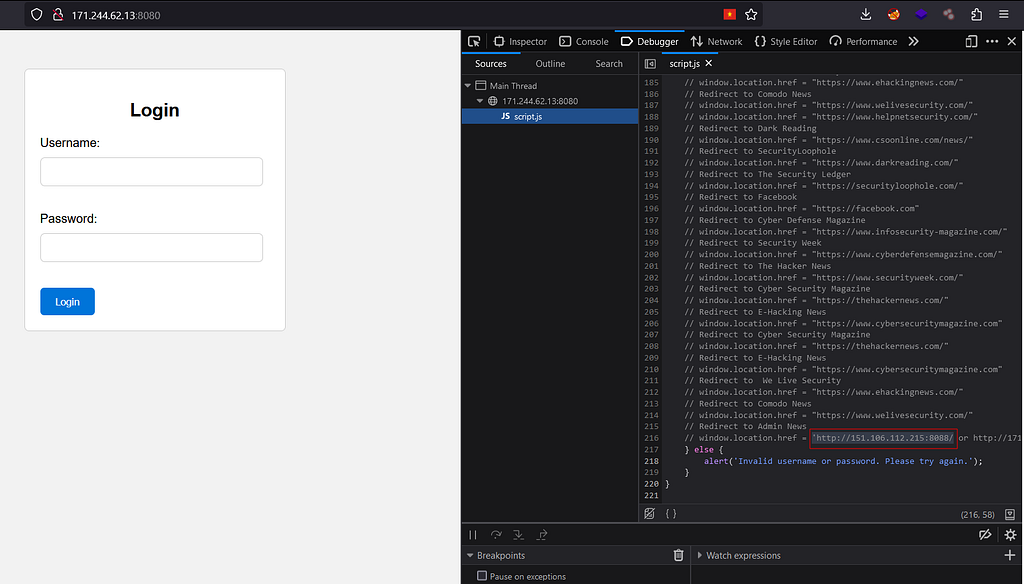The height and width of the screenshot is (584, 1024).
Task: Click the Step Out debugger button
Action: coord(542,534)
